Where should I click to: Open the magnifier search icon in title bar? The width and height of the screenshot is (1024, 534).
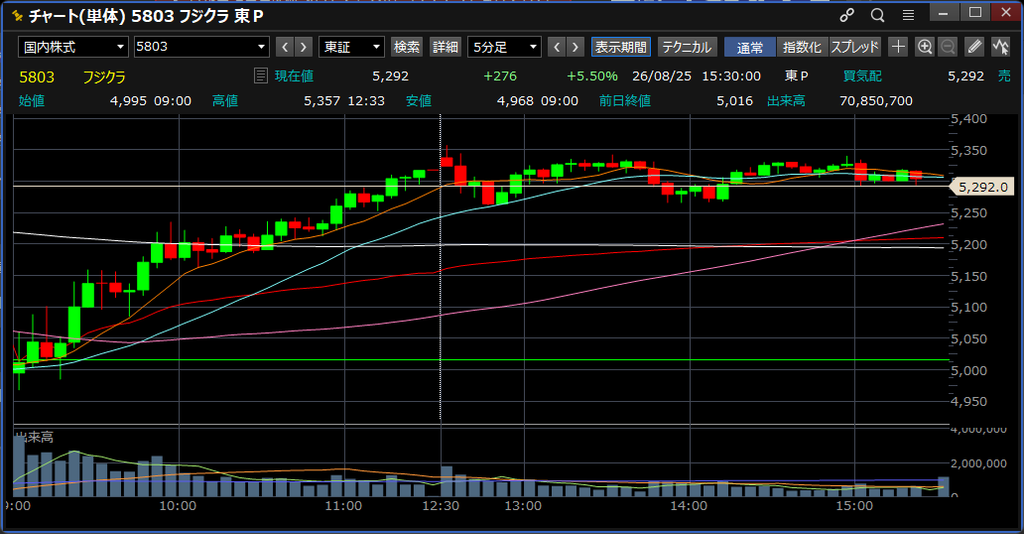coord(878,15)
